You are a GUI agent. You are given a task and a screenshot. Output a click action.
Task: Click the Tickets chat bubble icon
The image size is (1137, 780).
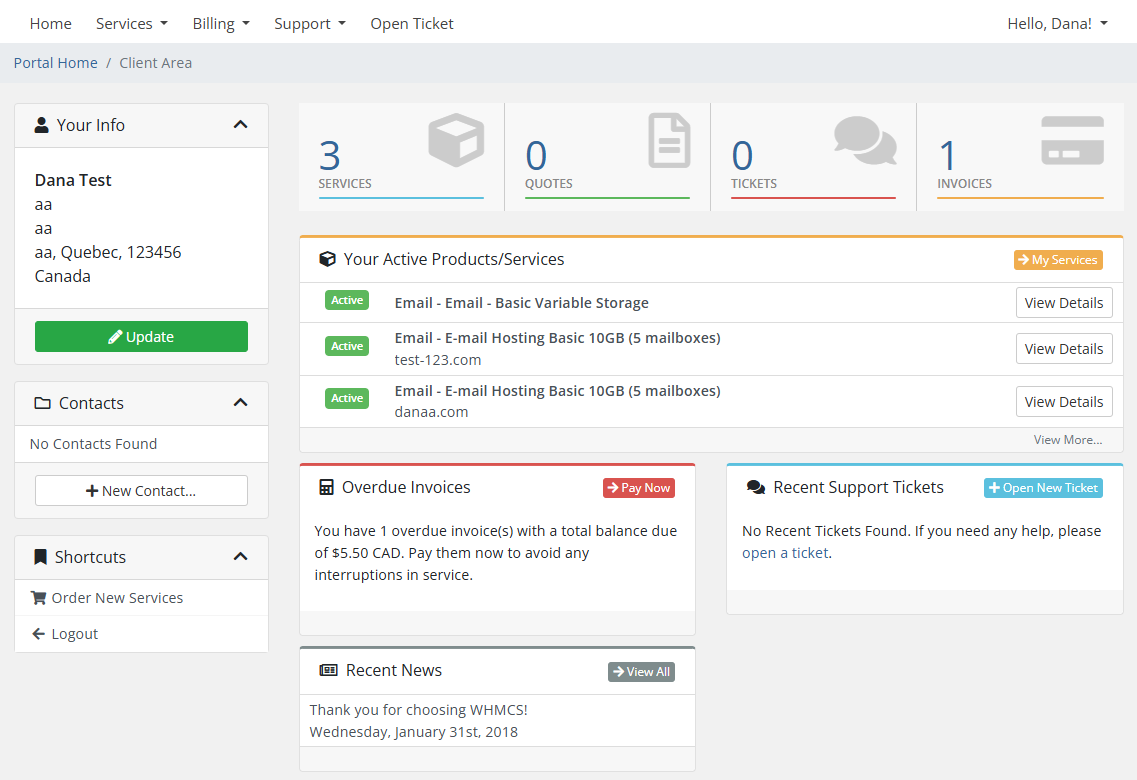[864, 142]
